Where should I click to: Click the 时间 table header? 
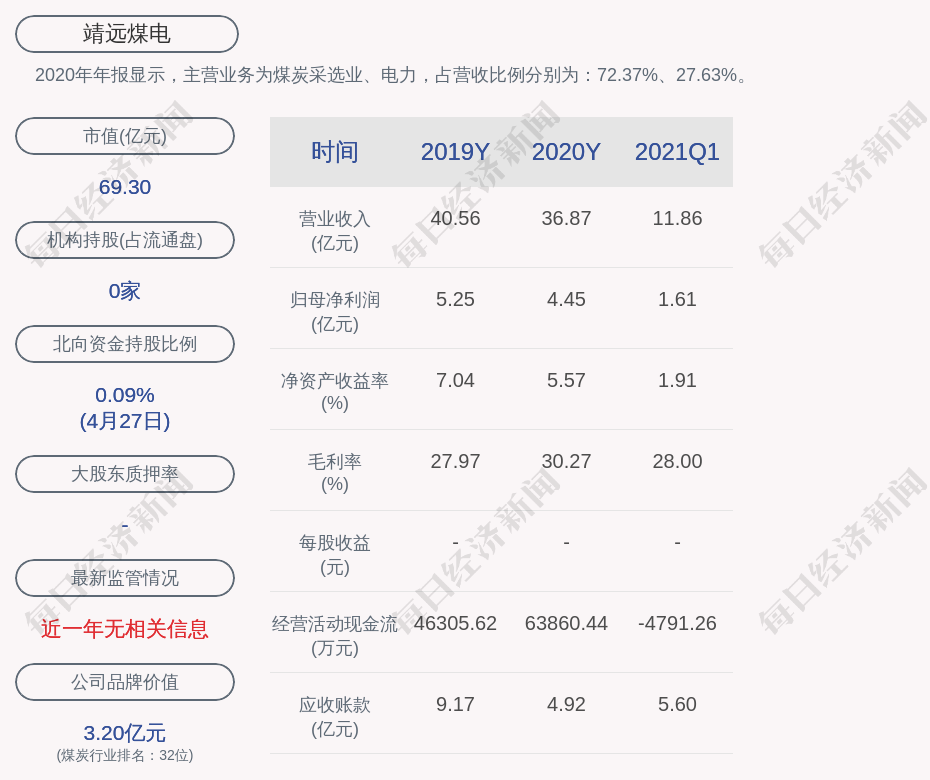(x=334, y=152)
